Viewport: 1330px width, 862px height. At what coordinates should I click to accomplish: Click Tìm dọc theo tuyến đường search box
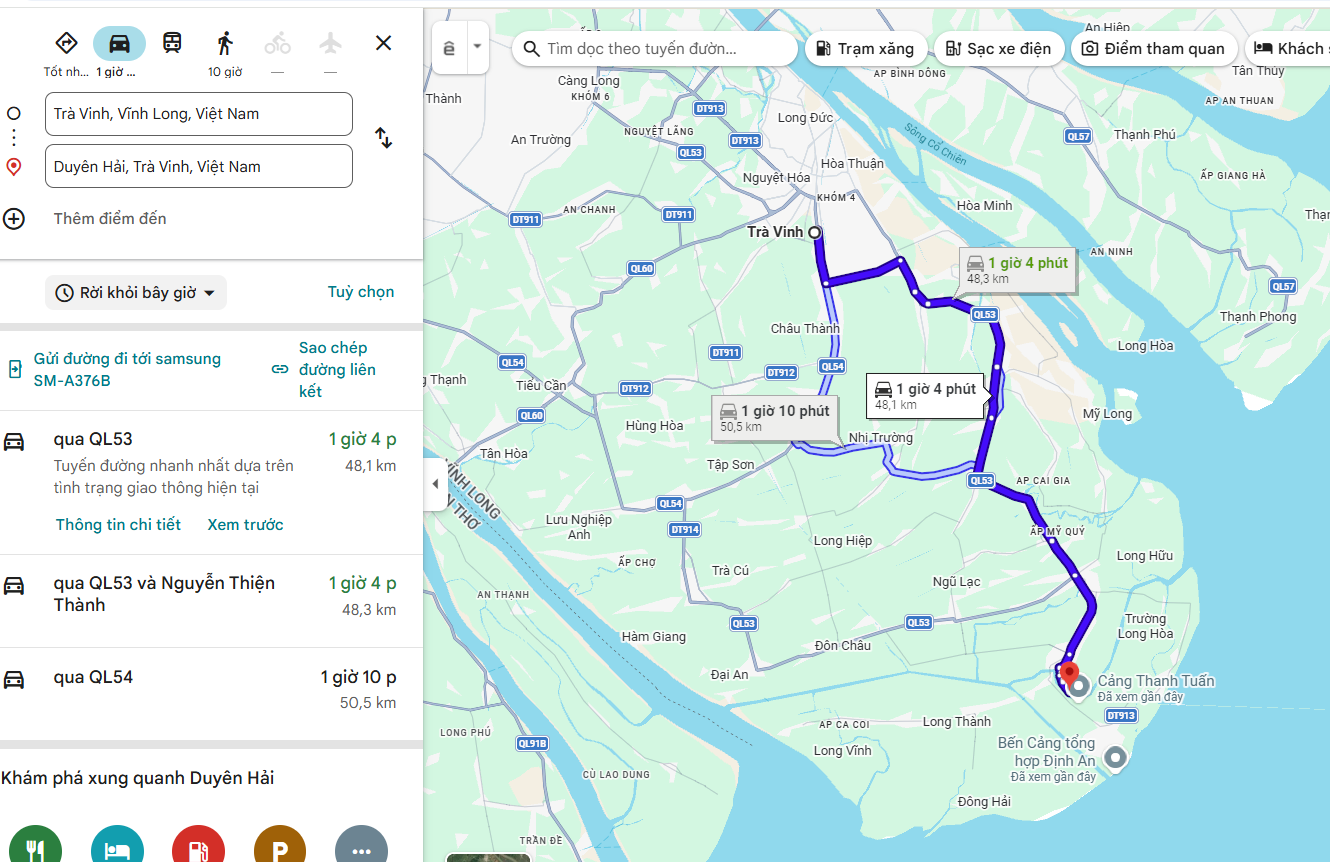(655, 48)
